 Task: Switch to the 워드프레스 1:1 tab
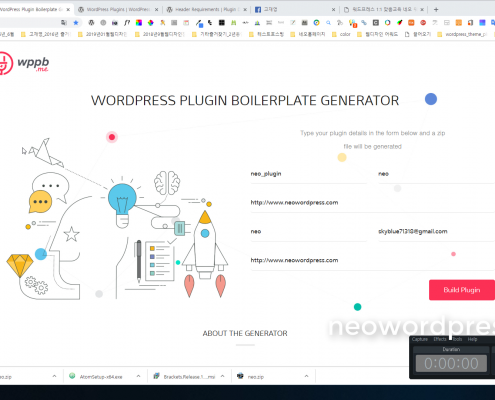click(x=383, y=10)
